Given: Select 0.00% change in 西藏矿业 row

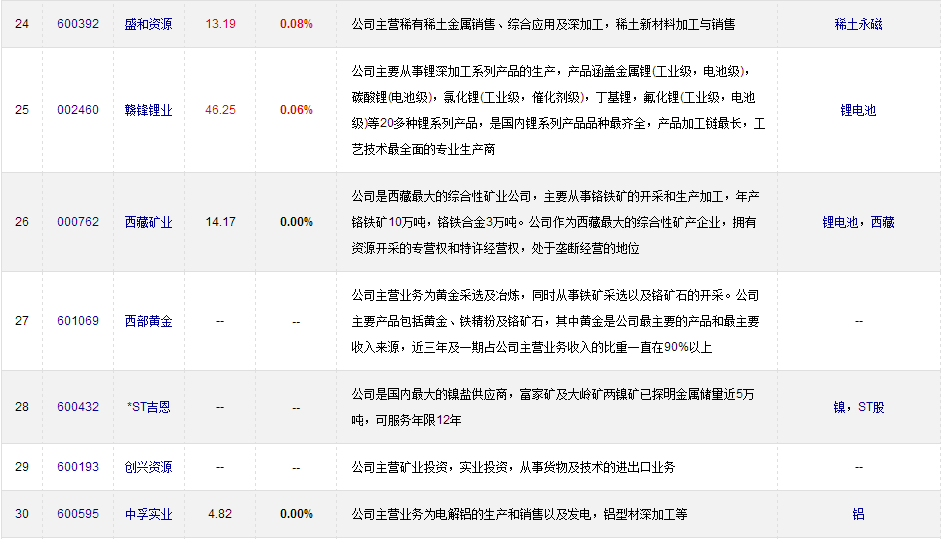Looking at the screenshot, I should click(x=296, y=221).
